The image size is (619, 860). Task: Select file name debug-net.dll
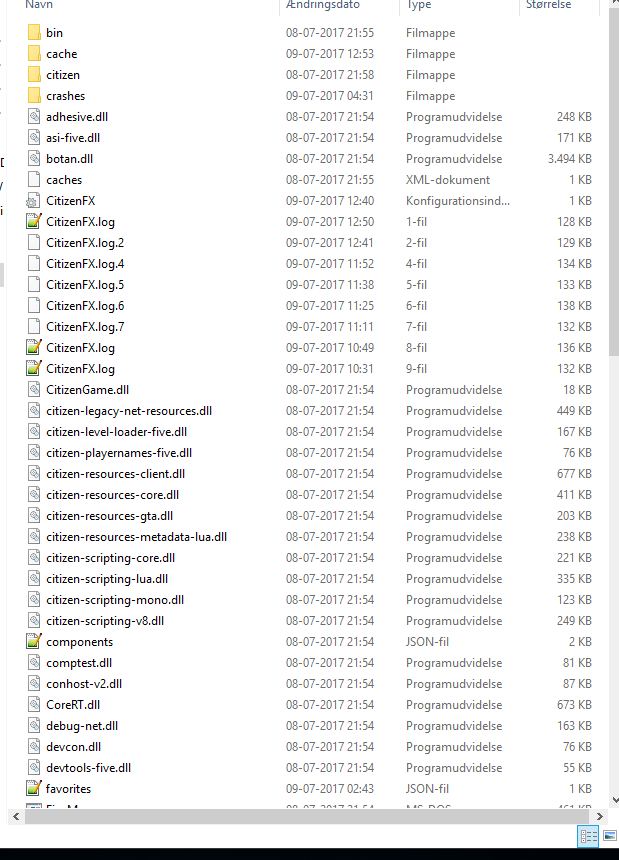click(x=82, y=726)
